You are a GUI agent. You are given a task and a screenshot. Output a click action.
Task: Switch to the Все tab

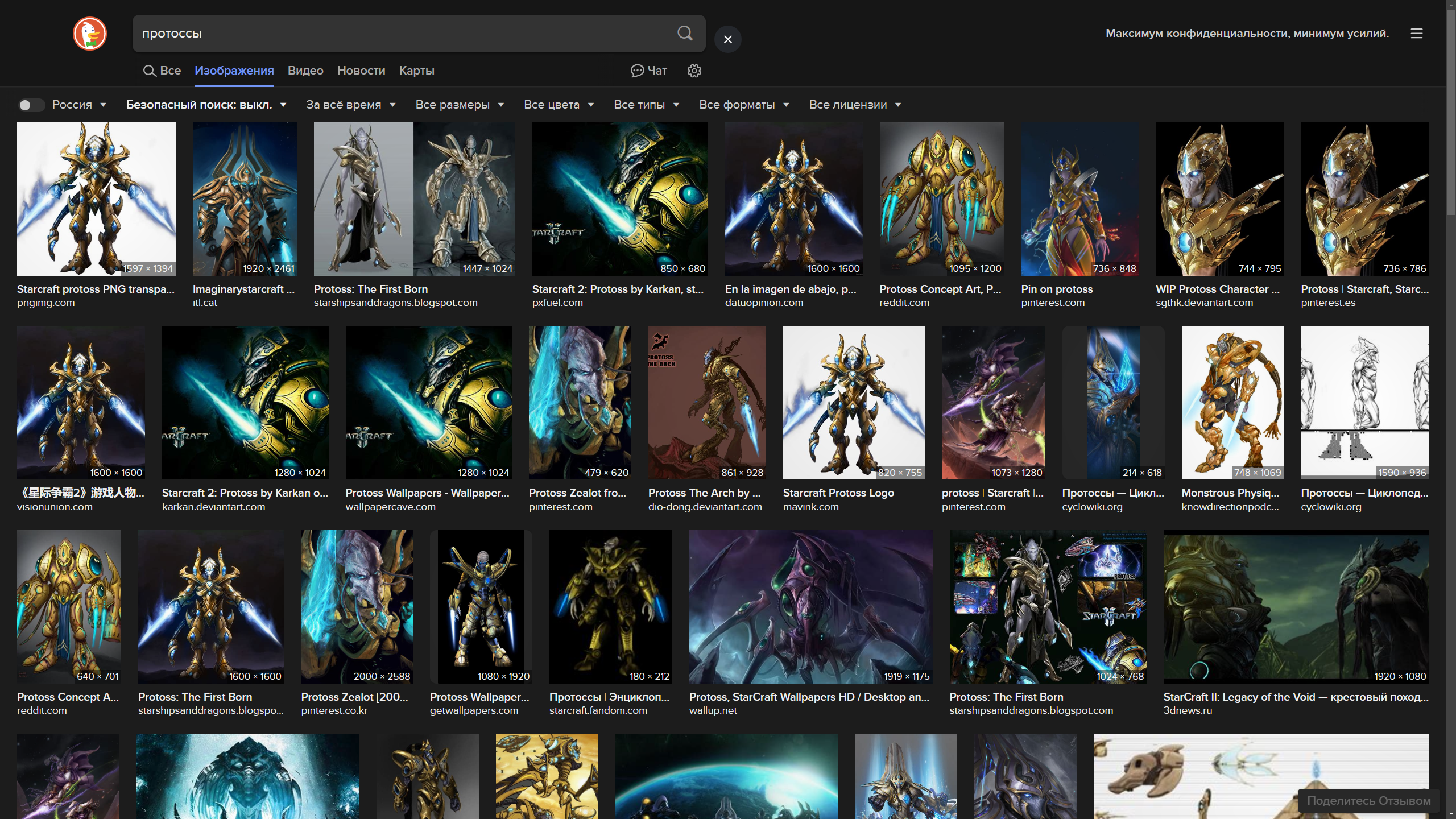(162, 71)
